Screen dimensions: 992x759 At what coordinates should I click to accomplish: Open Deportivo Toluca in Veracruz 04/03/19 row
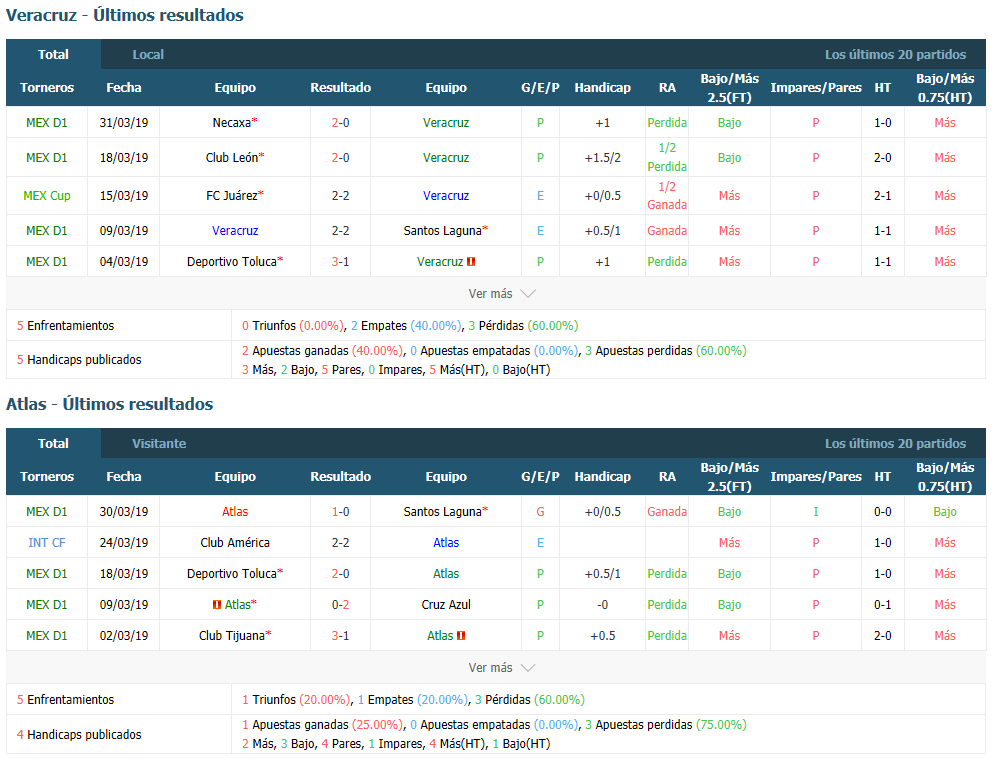click(232, 261)
